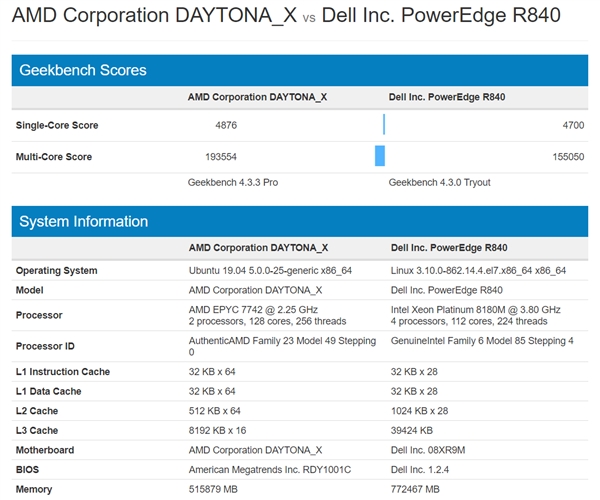600x500 pixels.
Task: Click the Dell single-core value 4700
Action: (x=573, y=125)
